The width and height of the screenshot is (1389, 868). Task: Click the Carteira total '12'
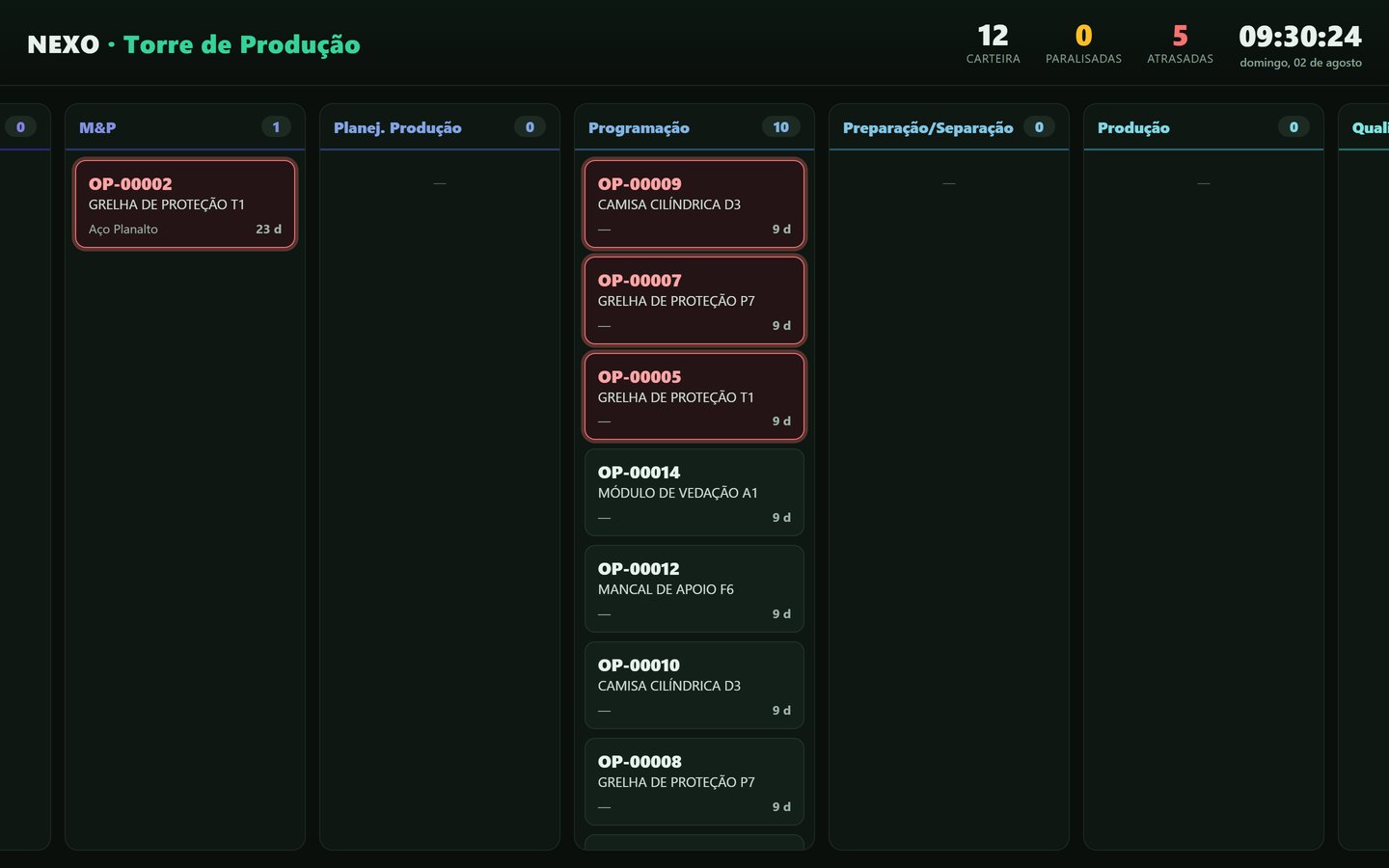point(993,37)
